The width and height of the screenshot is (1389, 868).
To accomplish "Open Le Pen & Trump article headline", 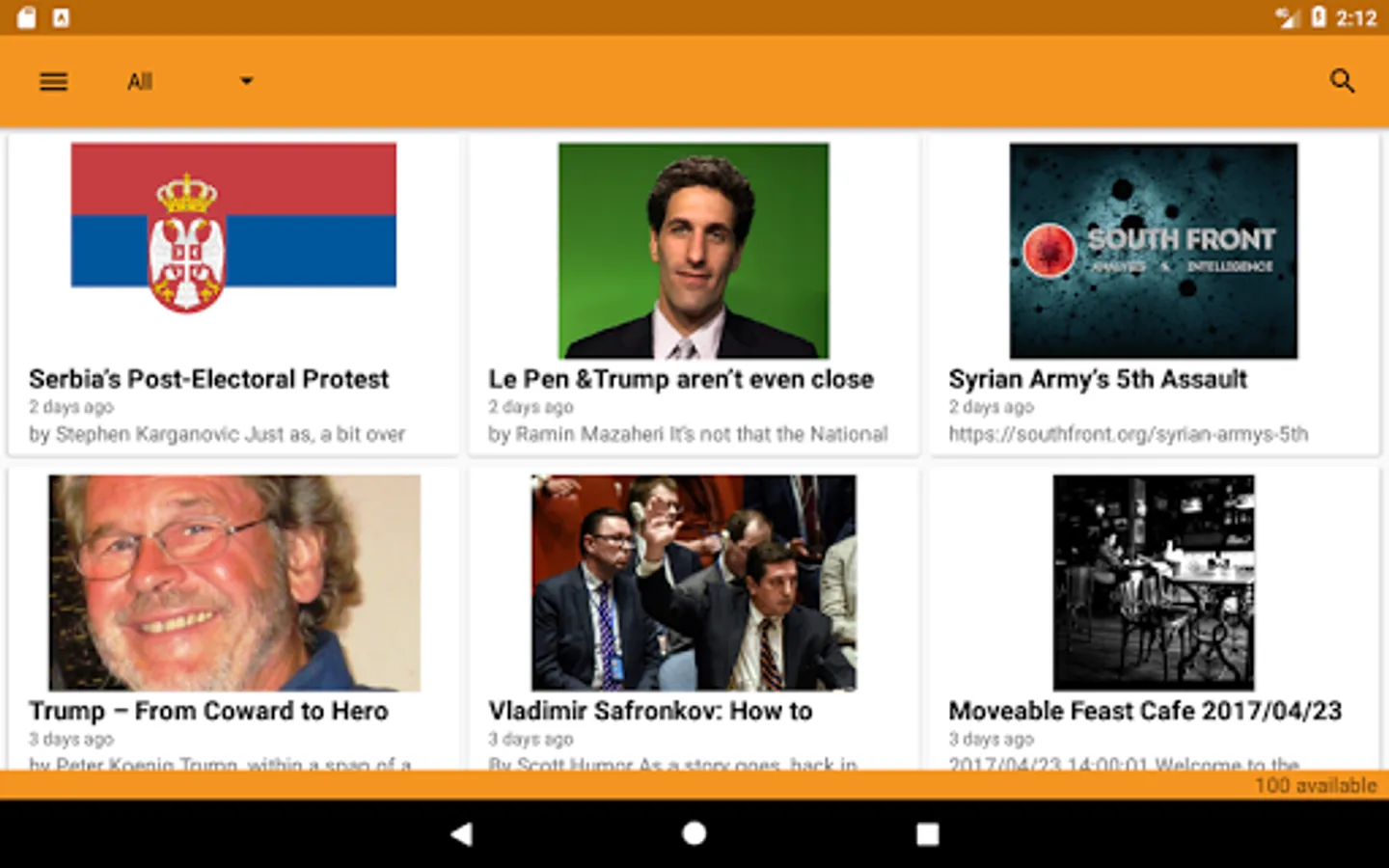I will 681,379.
